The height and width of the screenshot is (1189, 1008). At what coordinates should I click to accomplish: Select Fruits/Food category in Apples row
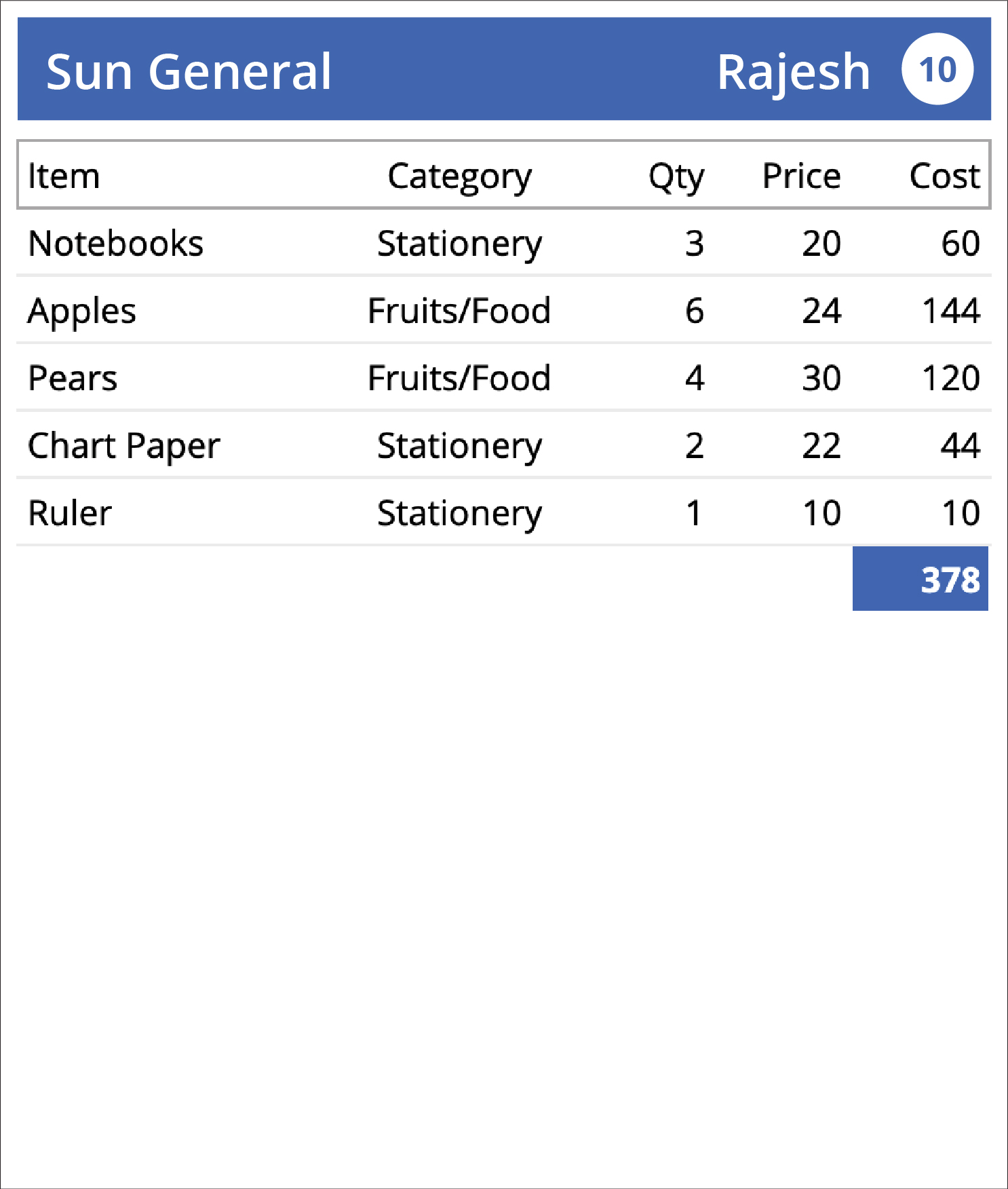point(459,311)
